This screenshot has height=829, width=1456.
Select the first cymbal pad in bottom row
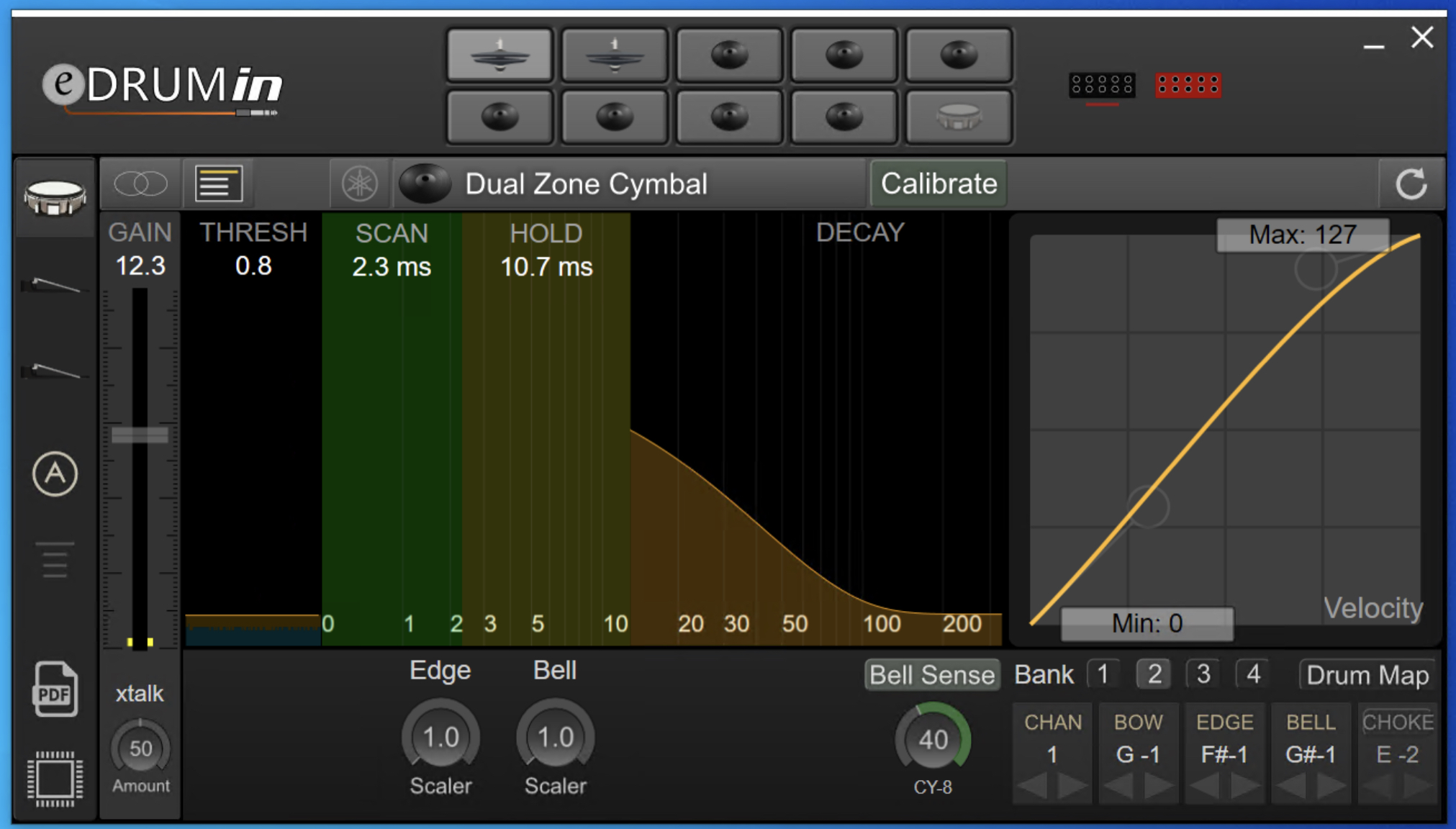tap(499, 117)
